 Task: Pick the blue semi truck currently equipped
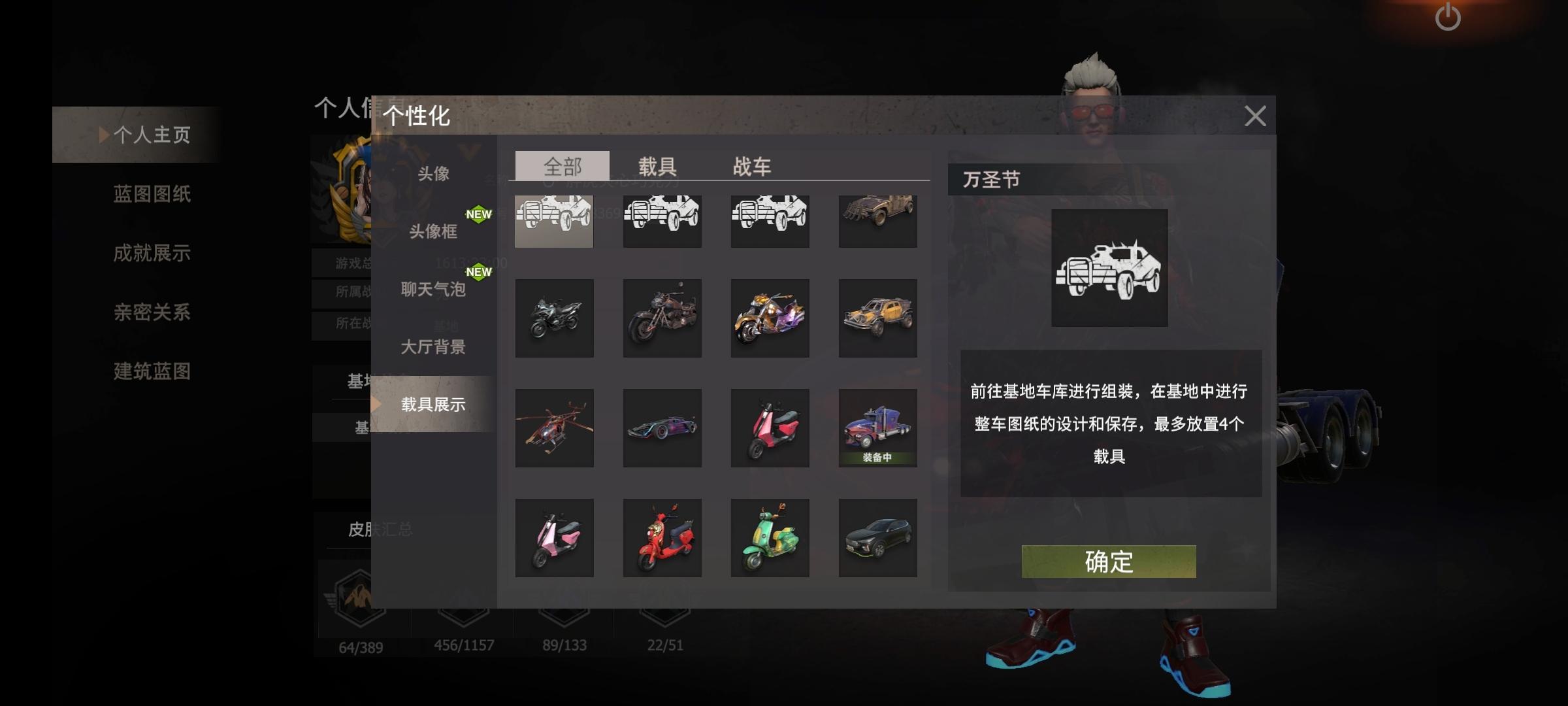pos(877,428)
